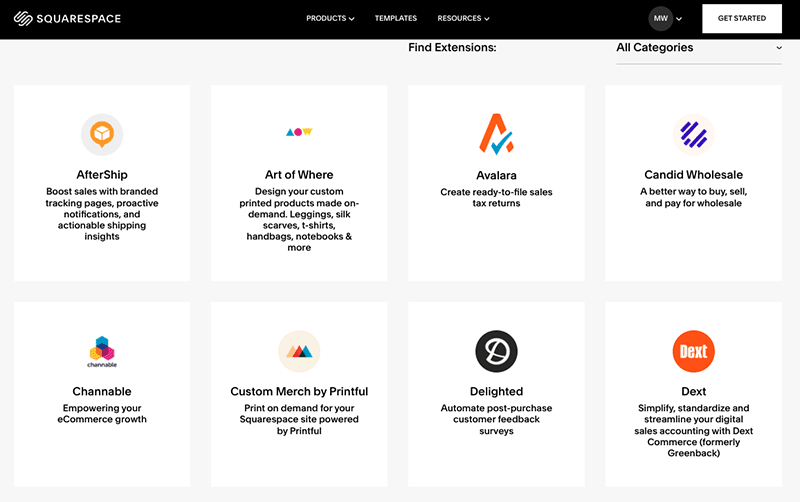Open the Channable logo icon
Viewport: 800px width, 502px height.
click(x=102, y=352)
